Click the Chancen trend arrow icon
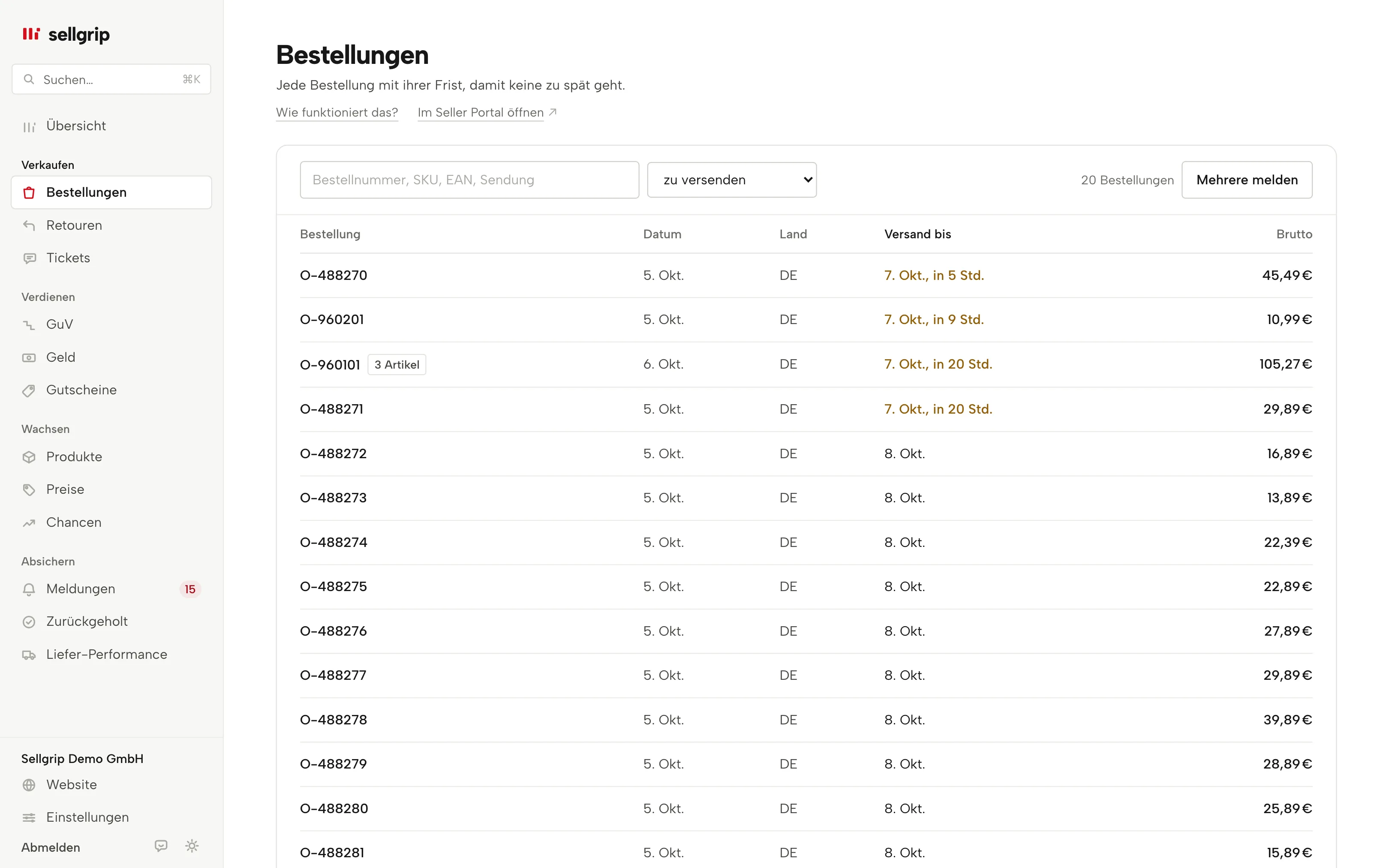The height and width of the screenshot is (868, 1389). click(29, 523)
